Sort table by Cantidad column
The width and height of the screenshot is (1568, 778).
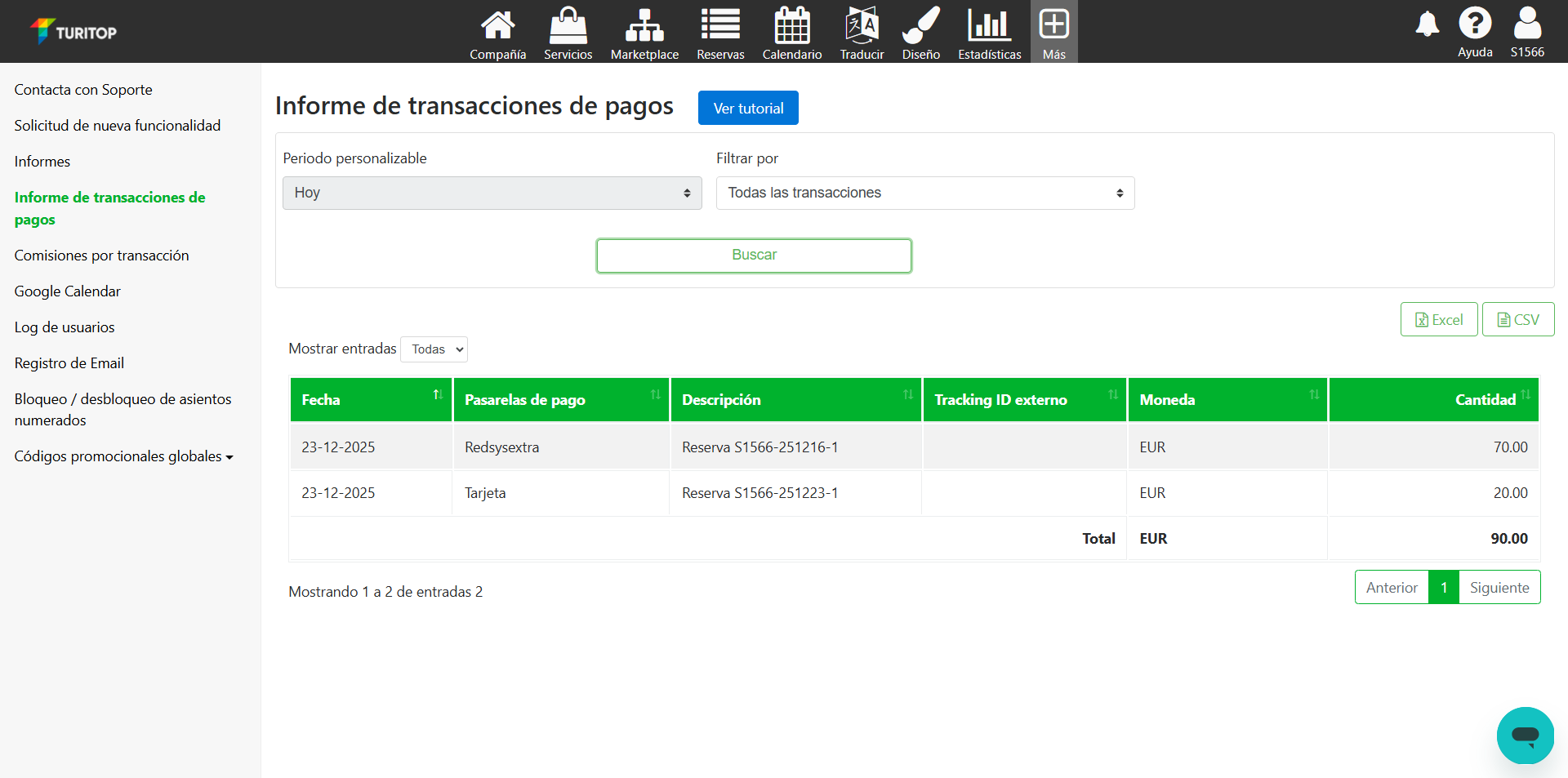[x=1485, y=400]
